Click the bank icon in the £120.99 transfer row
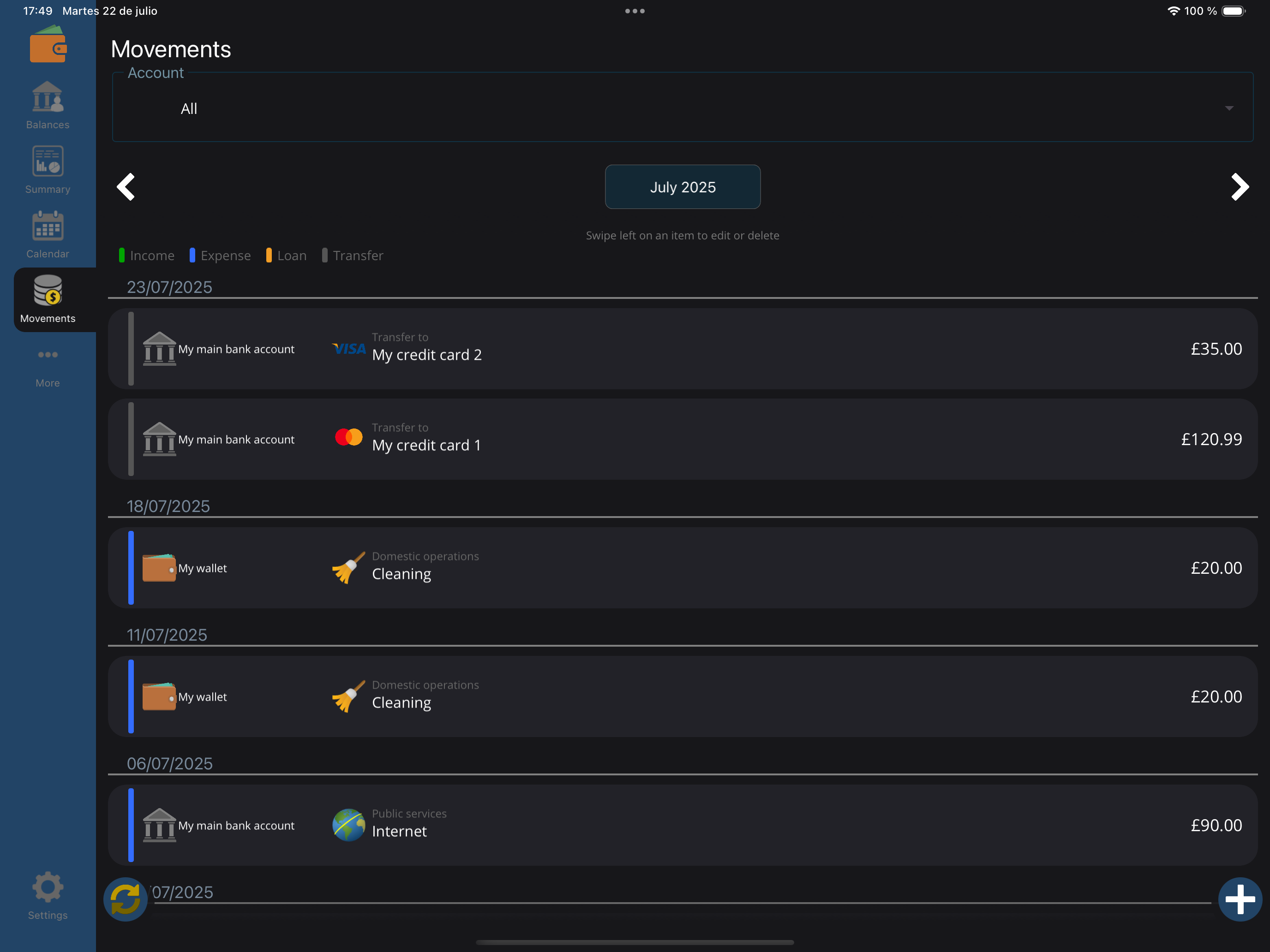 (159, 439)
